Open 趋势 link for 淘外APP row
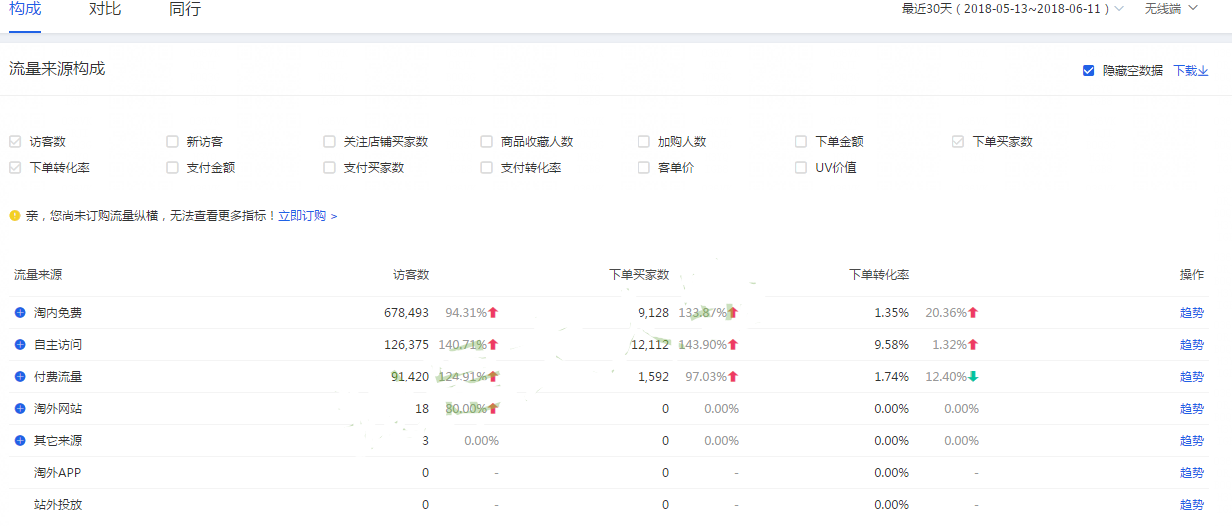 (1191, 473)
